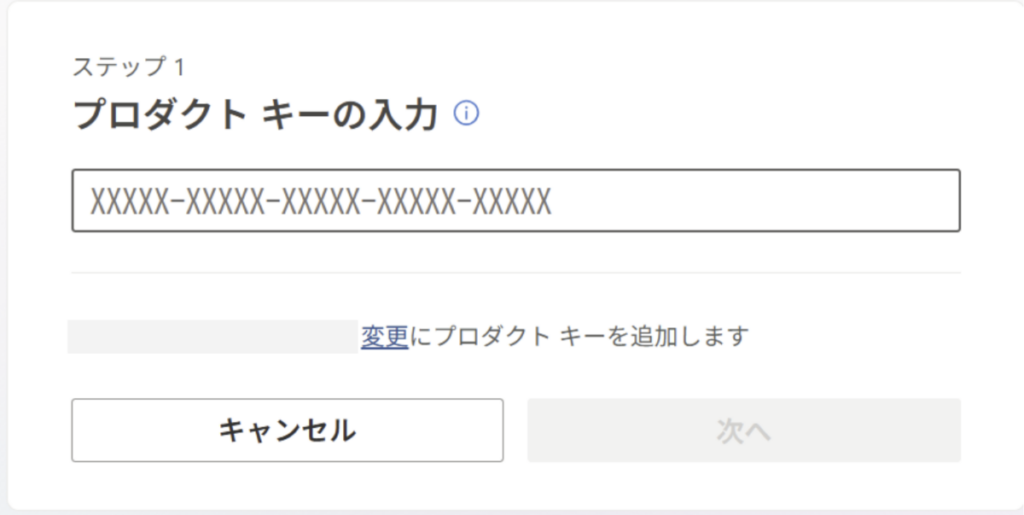Click the ステップ 1 label
This screenshot has width=1024, height=515.
point(128,68)
